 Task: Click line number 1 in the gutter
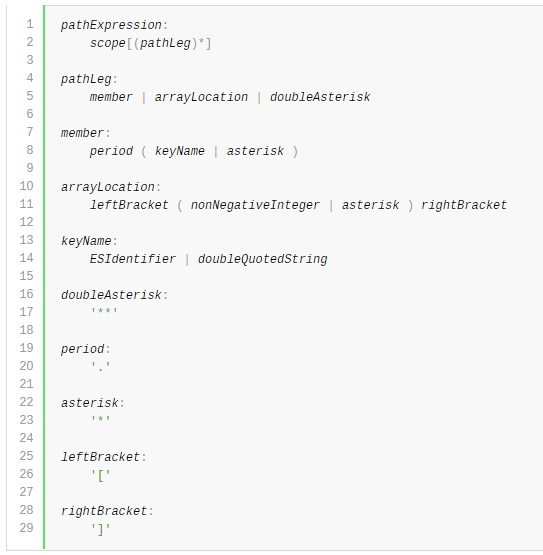pos(30,24)
